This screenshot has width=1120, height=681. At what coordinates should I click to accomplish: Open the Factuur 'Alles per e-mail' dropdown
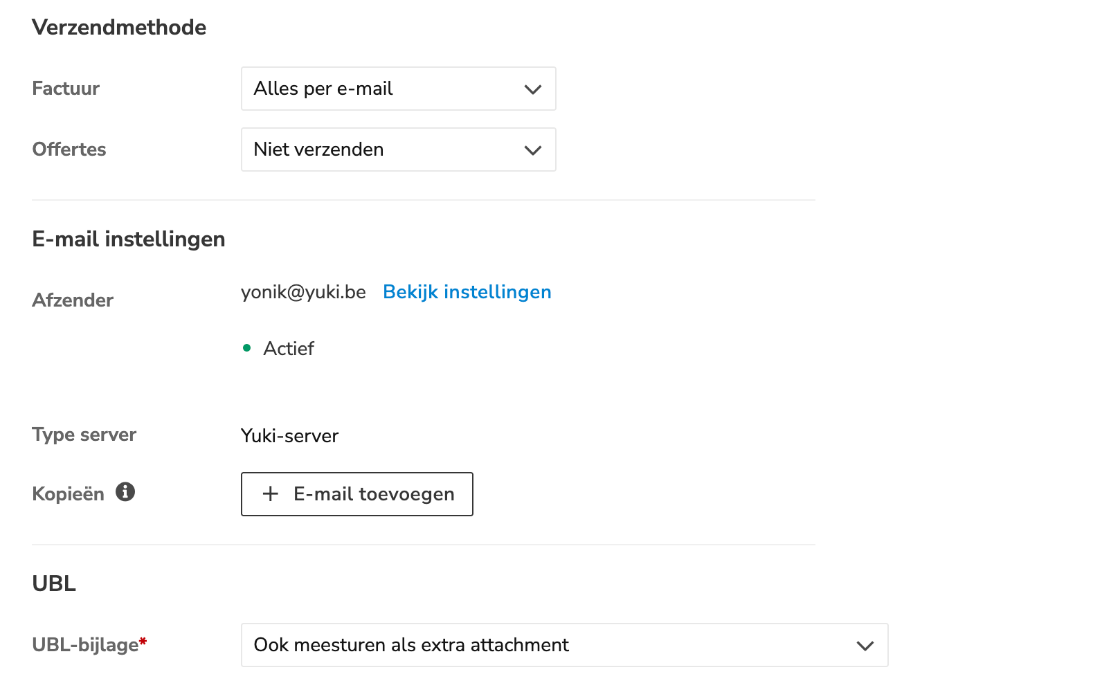click(x=398, y=89)
